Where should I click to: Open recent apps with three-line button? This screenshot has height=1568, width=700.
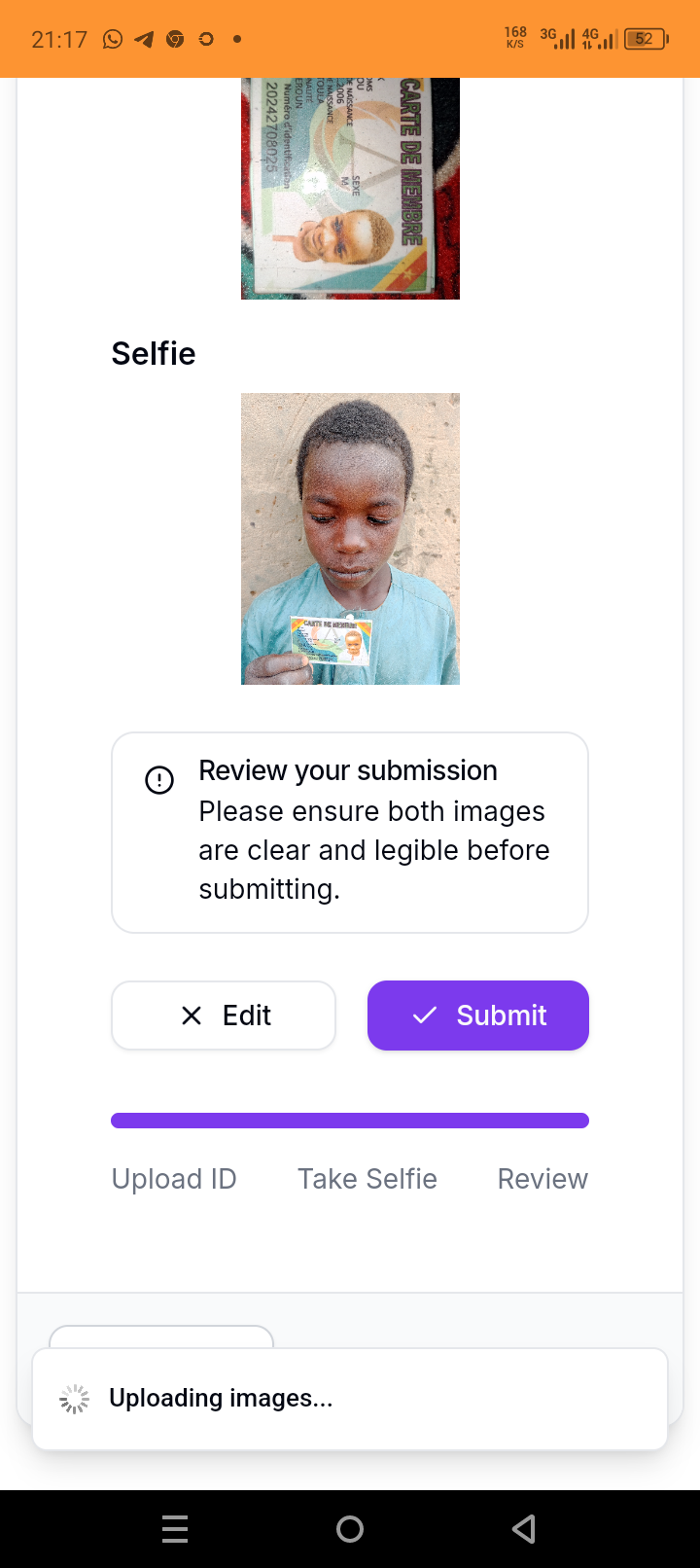[x=175, y=1529]
